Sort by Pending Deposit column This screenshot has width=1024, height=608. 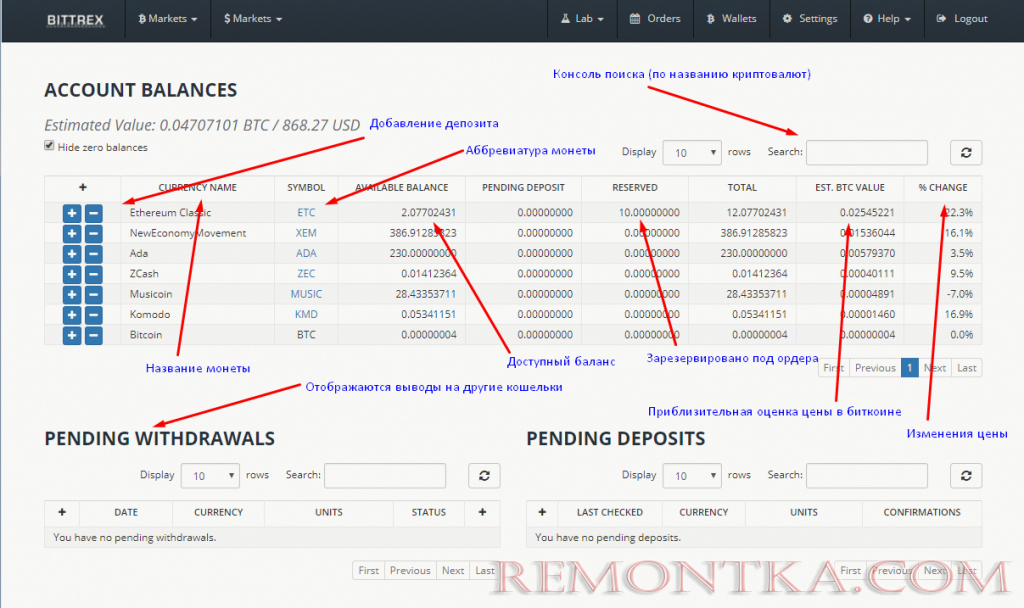point(523,187)
